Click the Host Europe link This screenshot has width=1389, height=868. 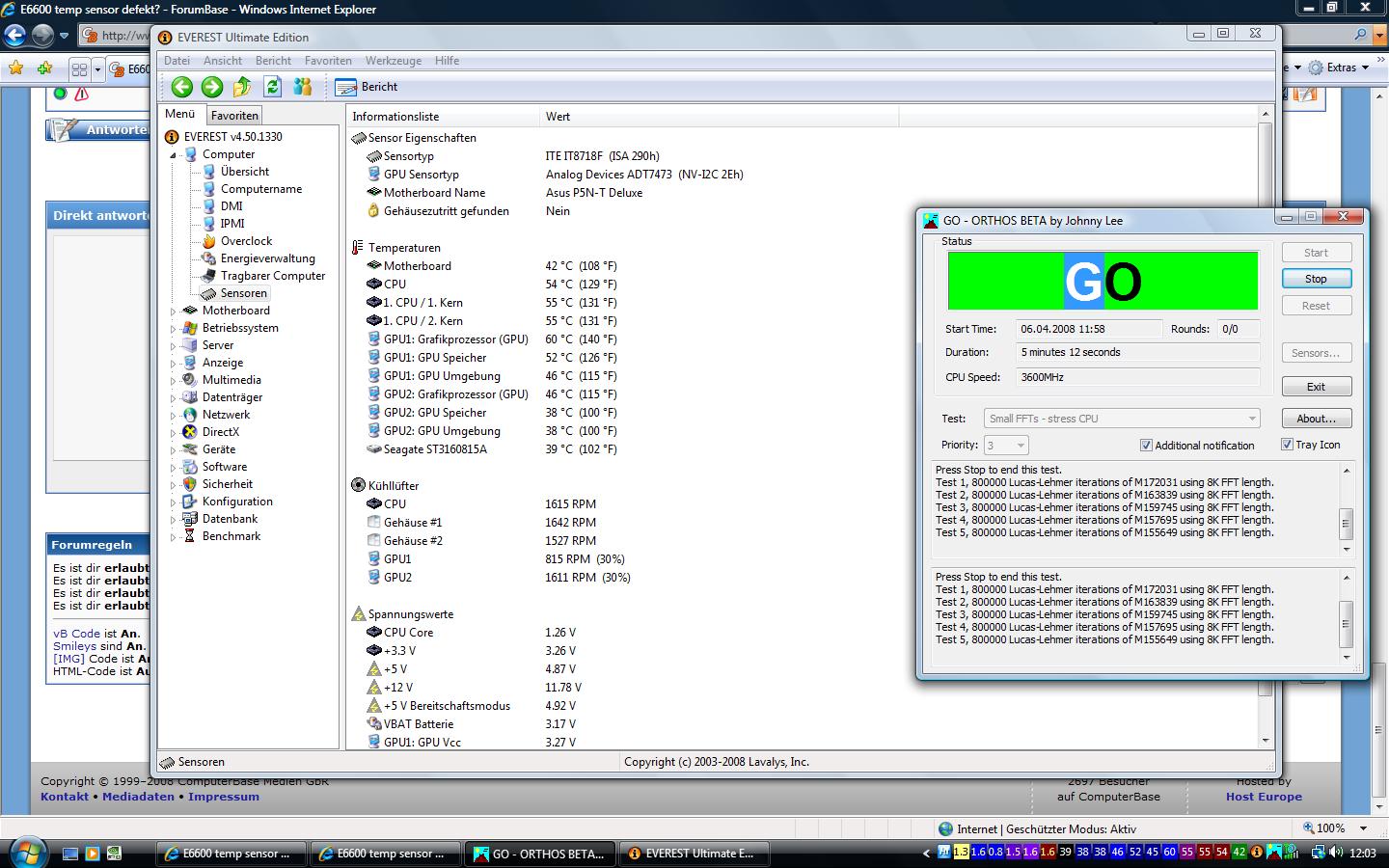coord(1264,797)
